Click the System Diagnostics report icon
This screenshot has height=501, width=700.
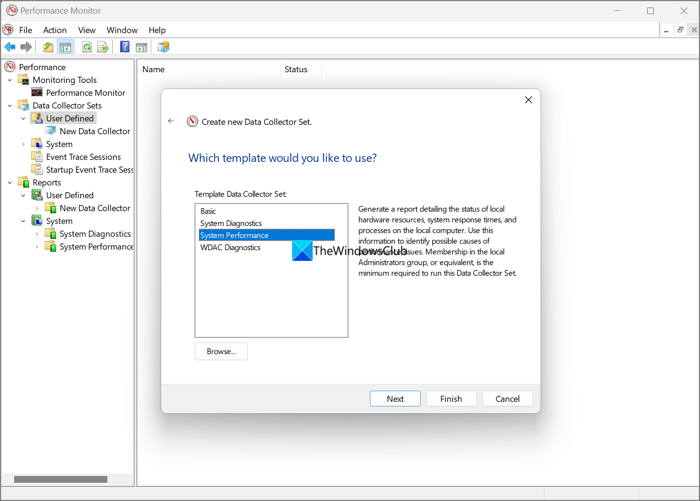pos(50,234)
